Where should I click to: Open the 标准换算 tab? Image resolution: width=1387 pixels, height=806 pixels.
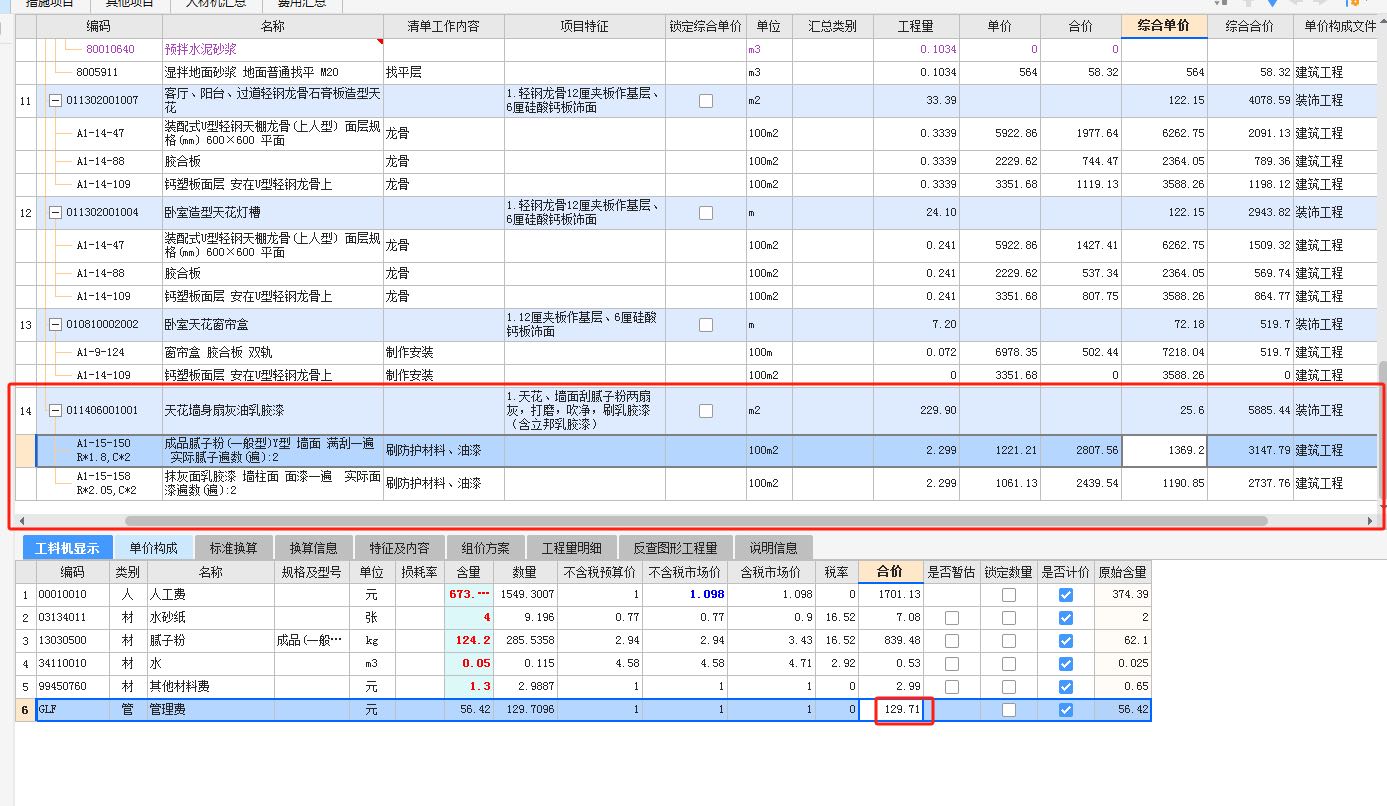[x=233, y=548]
